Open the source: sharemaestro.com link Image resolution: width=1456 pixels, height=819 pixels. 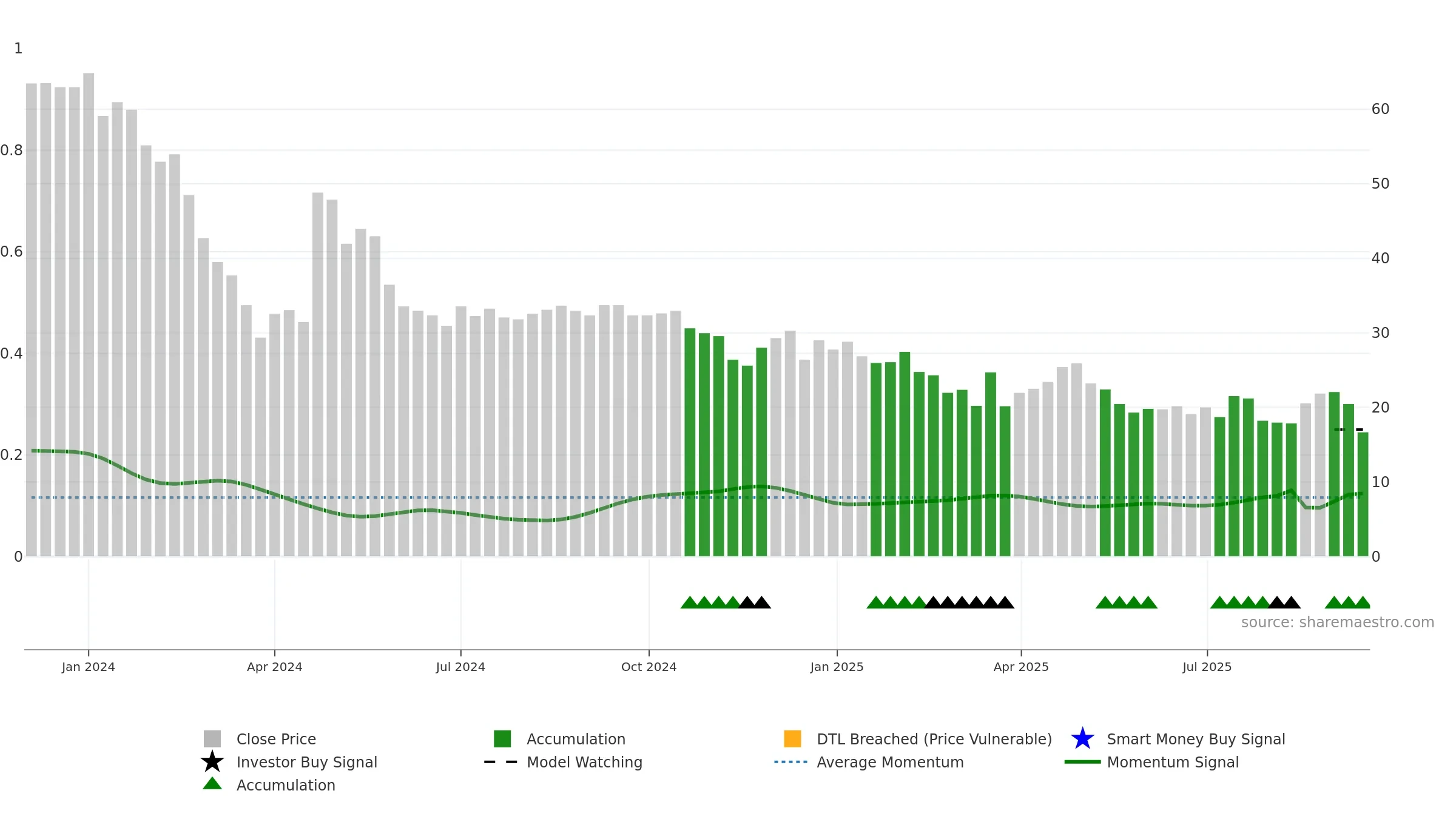(1338, 622)
